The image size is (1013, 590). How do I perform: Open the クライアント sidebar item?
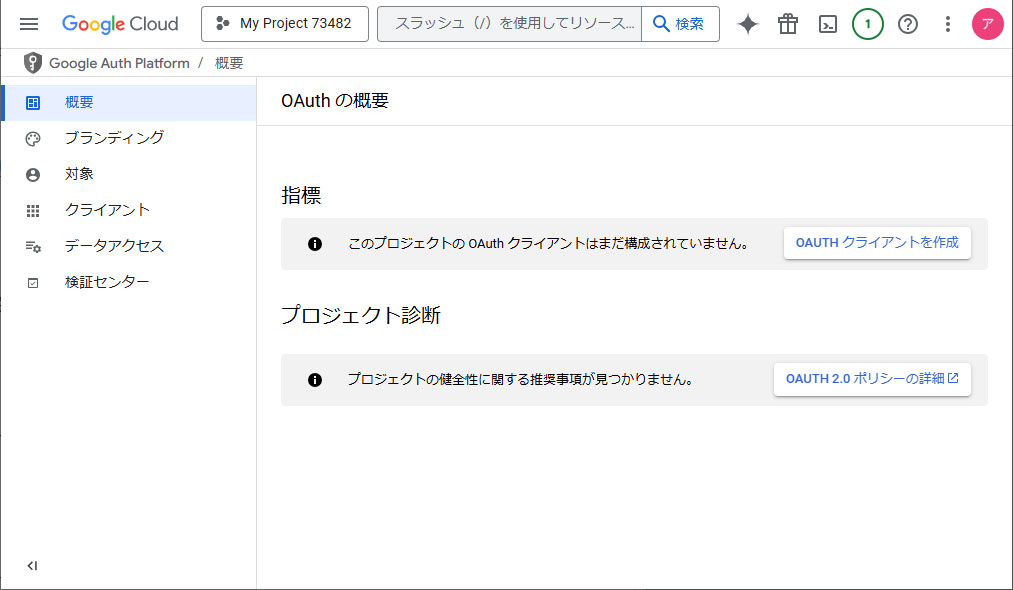129,210
